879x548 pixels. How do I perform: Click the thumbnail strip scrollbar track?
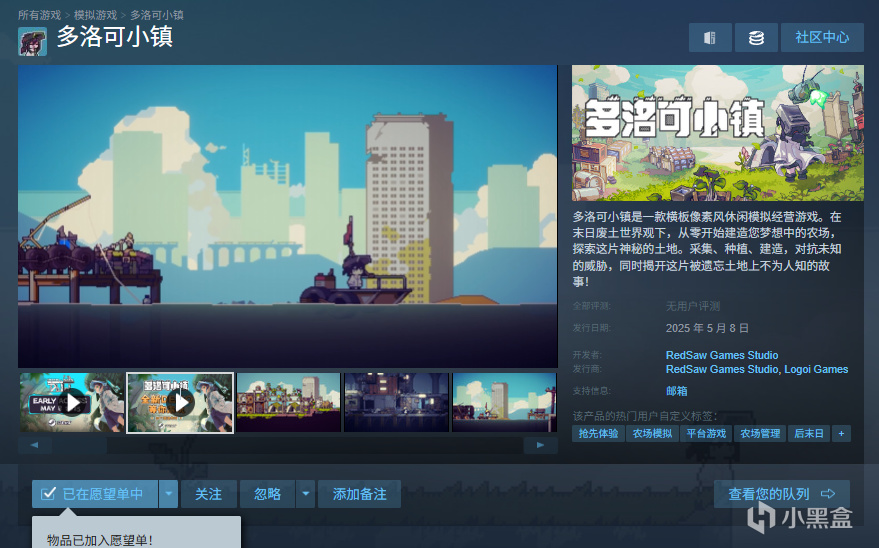tap(288, 445)
